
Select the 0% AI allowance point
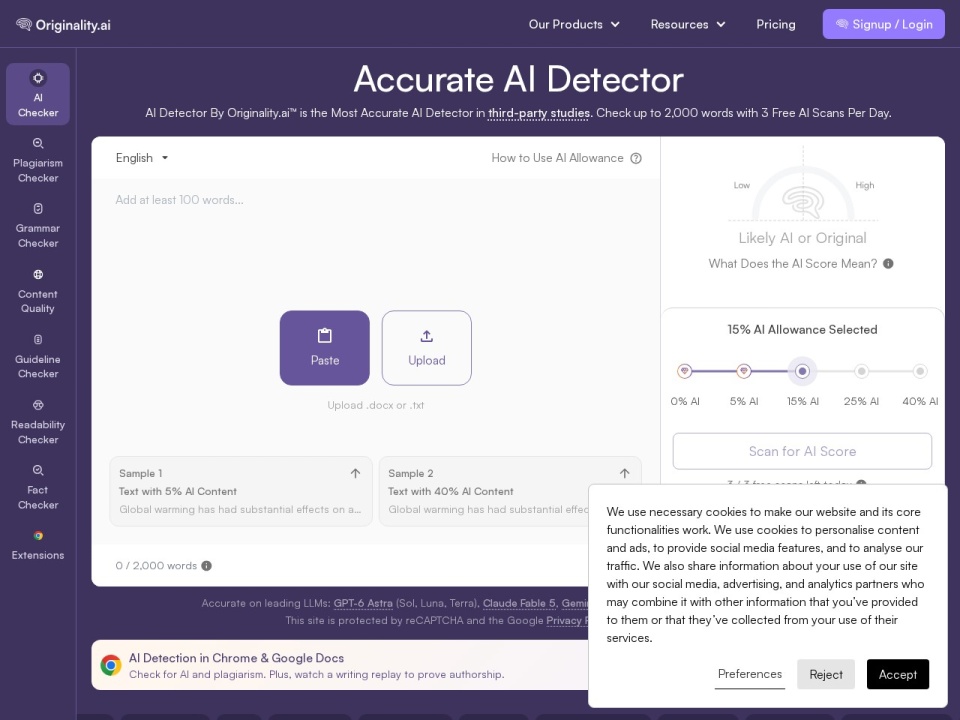tap(684, 371)
